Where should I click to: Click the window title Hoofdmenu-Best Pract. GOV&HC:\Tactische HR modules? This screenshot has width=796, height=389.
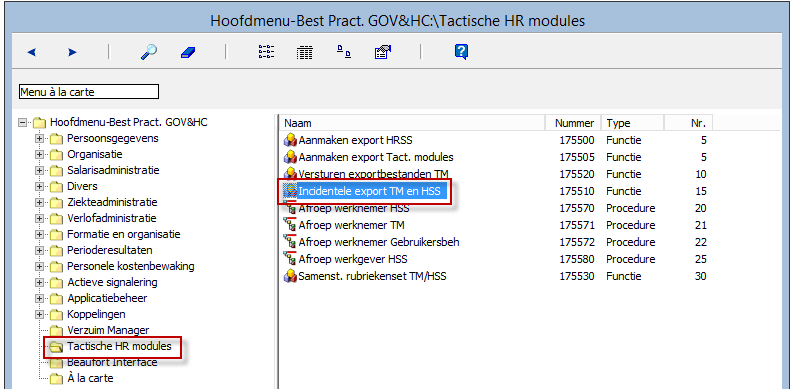(397, 21)
